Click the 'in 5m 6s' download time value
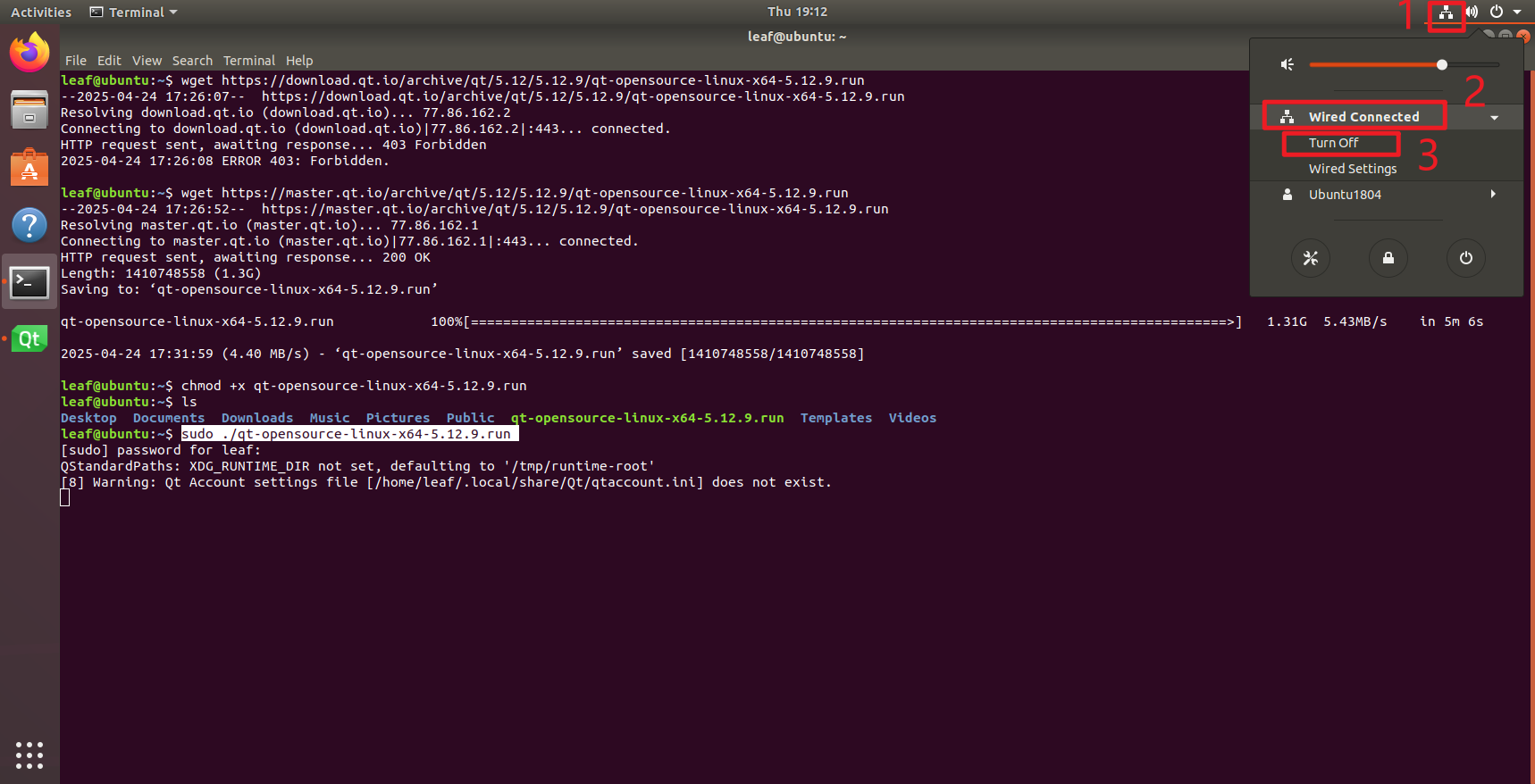The image size is (1535, 784). 1452,321
